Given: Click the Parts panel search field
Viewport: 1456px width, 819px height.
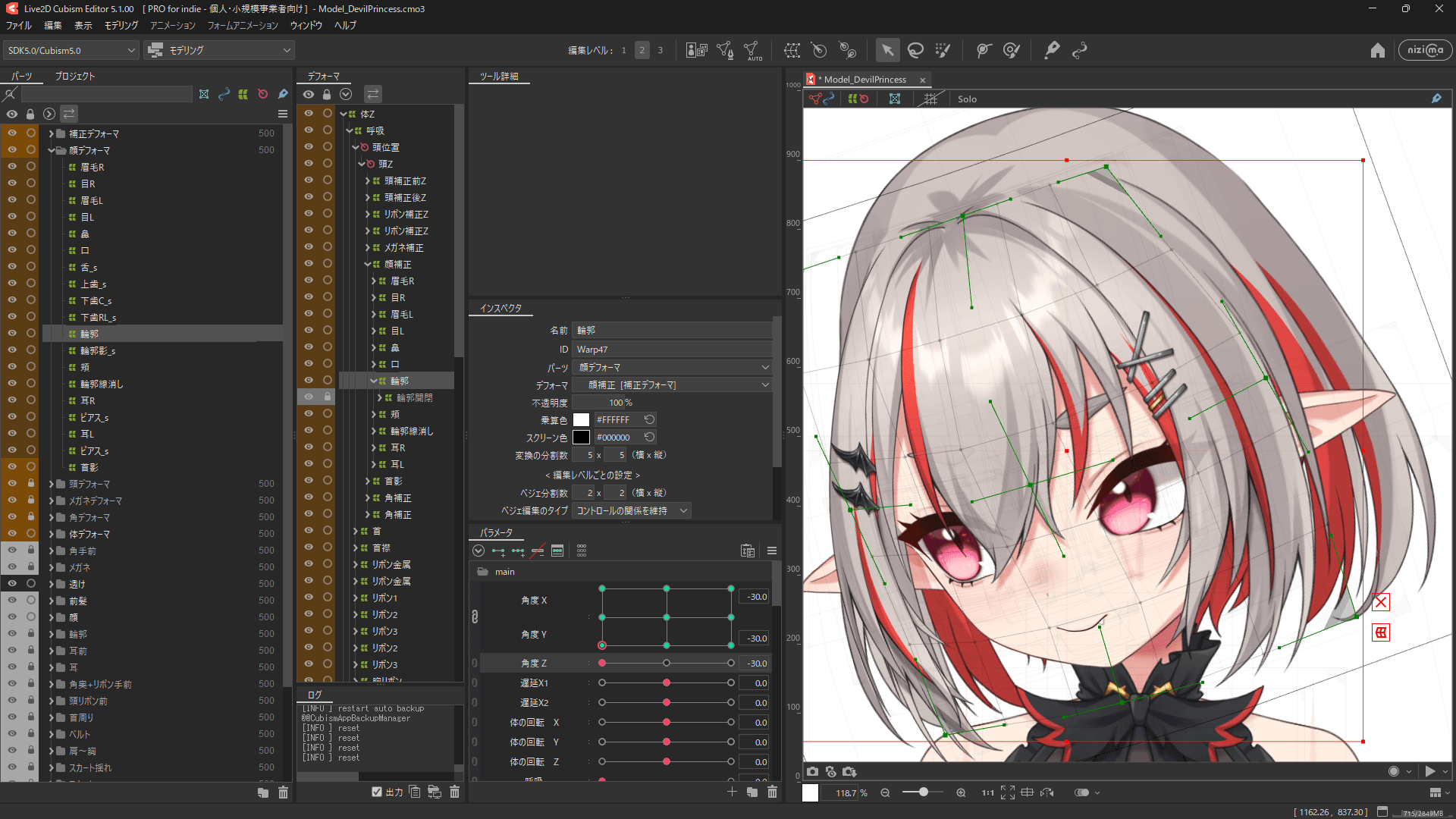Looking at the screenshot, I should 106,94.
